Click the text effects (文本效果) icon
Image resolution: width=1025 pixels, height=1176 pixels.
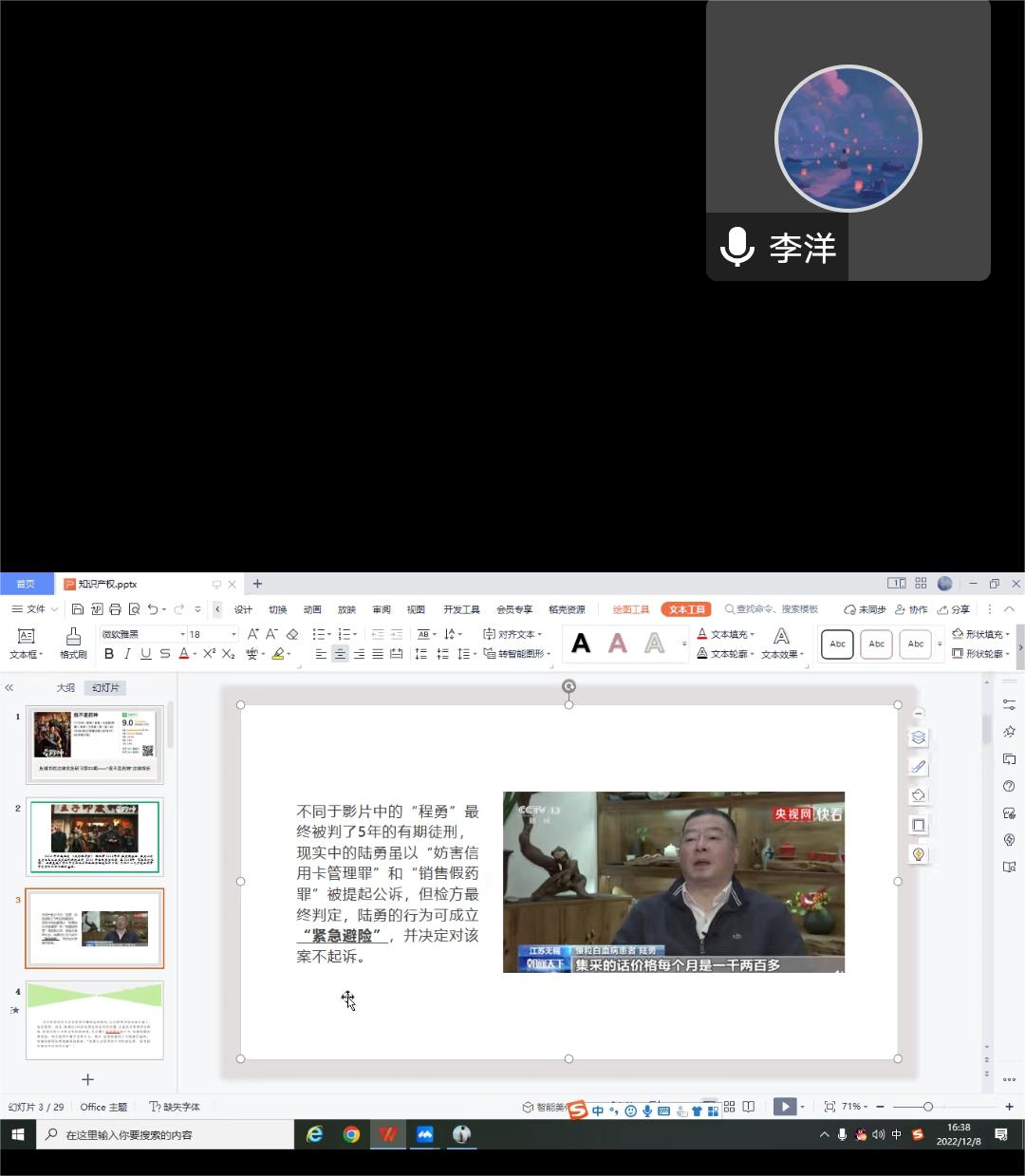click(x=781, y=642)
